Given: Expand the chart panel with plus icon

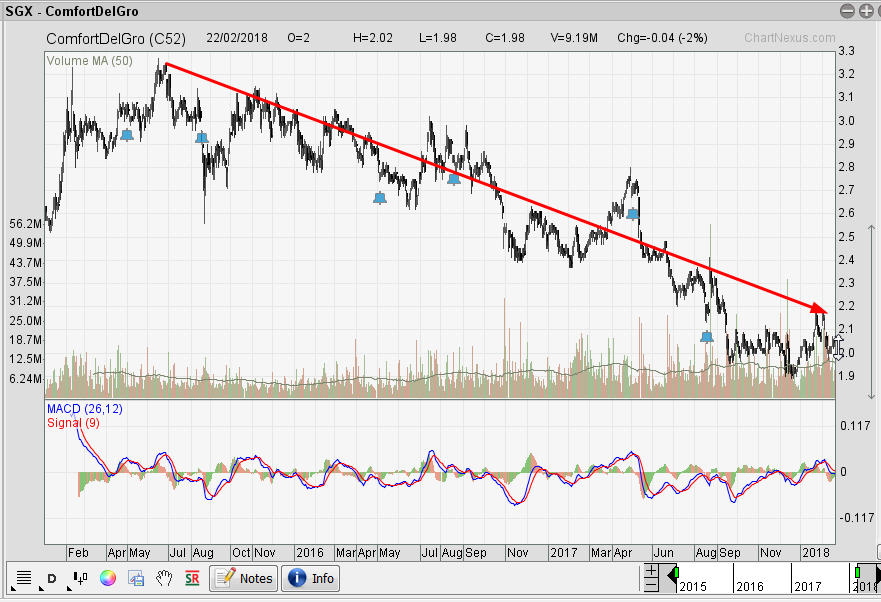Looking at the screenshot, I should click(866, 11).
